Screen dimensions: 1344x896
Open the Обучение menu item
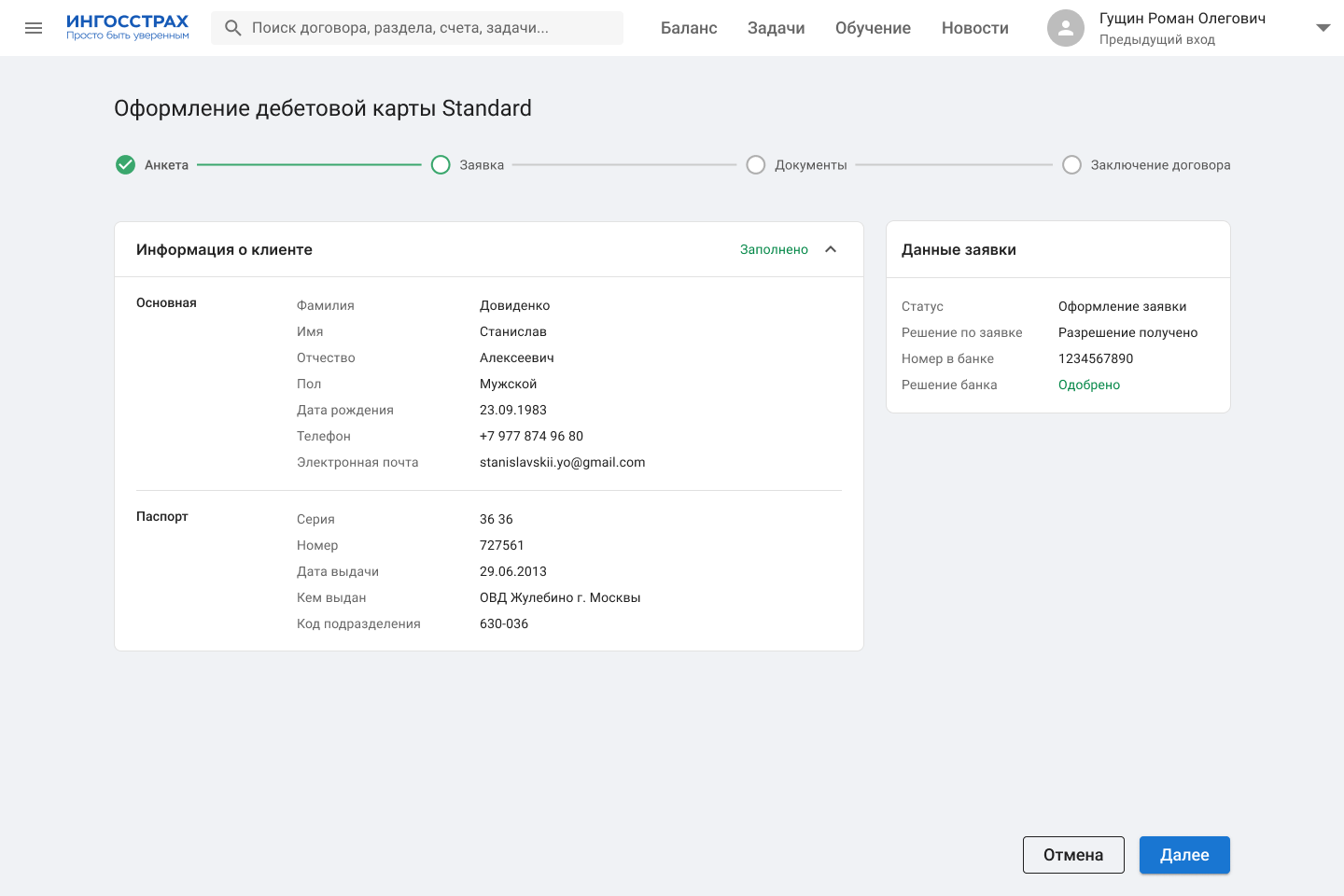[873, 28]
